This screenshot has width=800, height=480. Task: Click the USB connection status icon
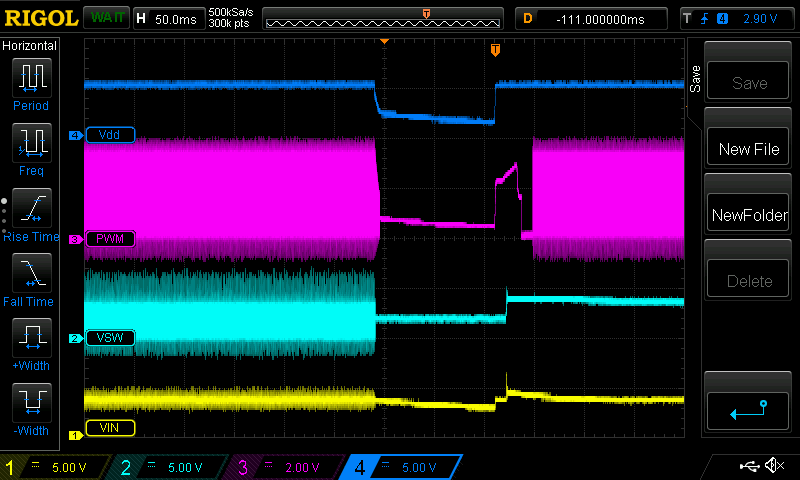749,465
